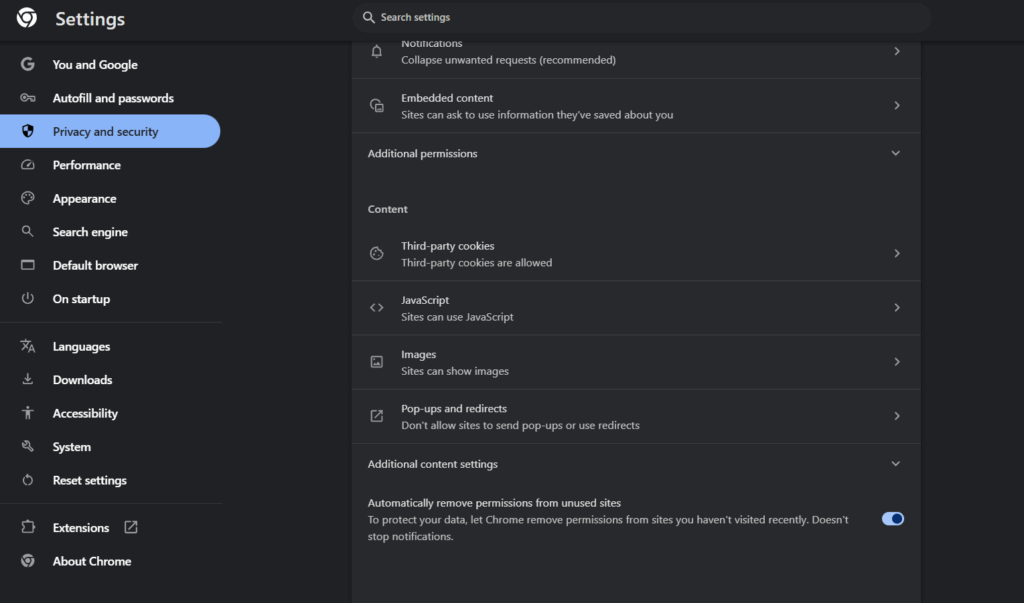Click the Privacy and security shield icon
Viewport: 1024px width, 603px height.
29,131
